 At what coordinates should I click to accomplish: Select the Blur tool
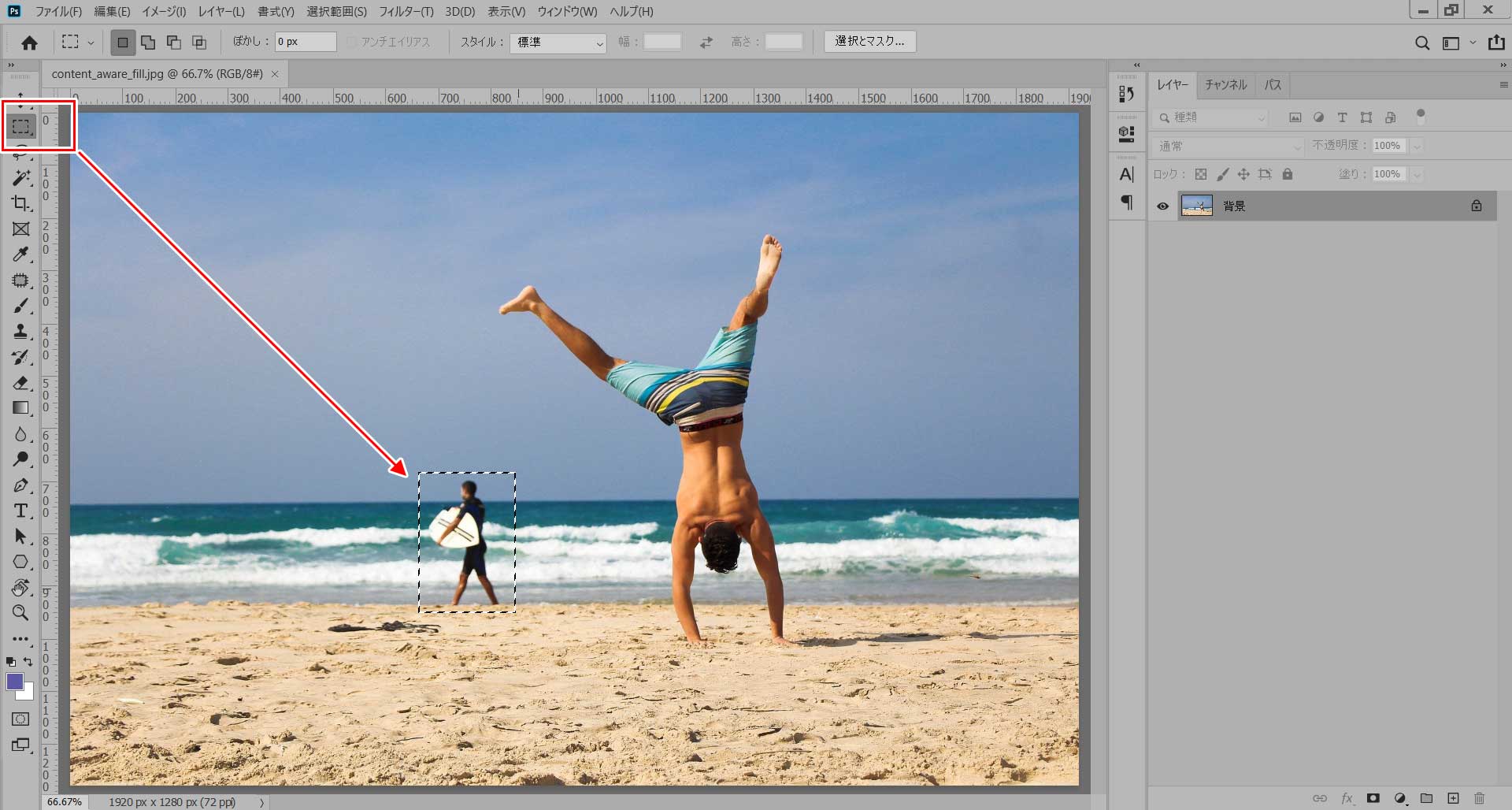coord(20,434)
